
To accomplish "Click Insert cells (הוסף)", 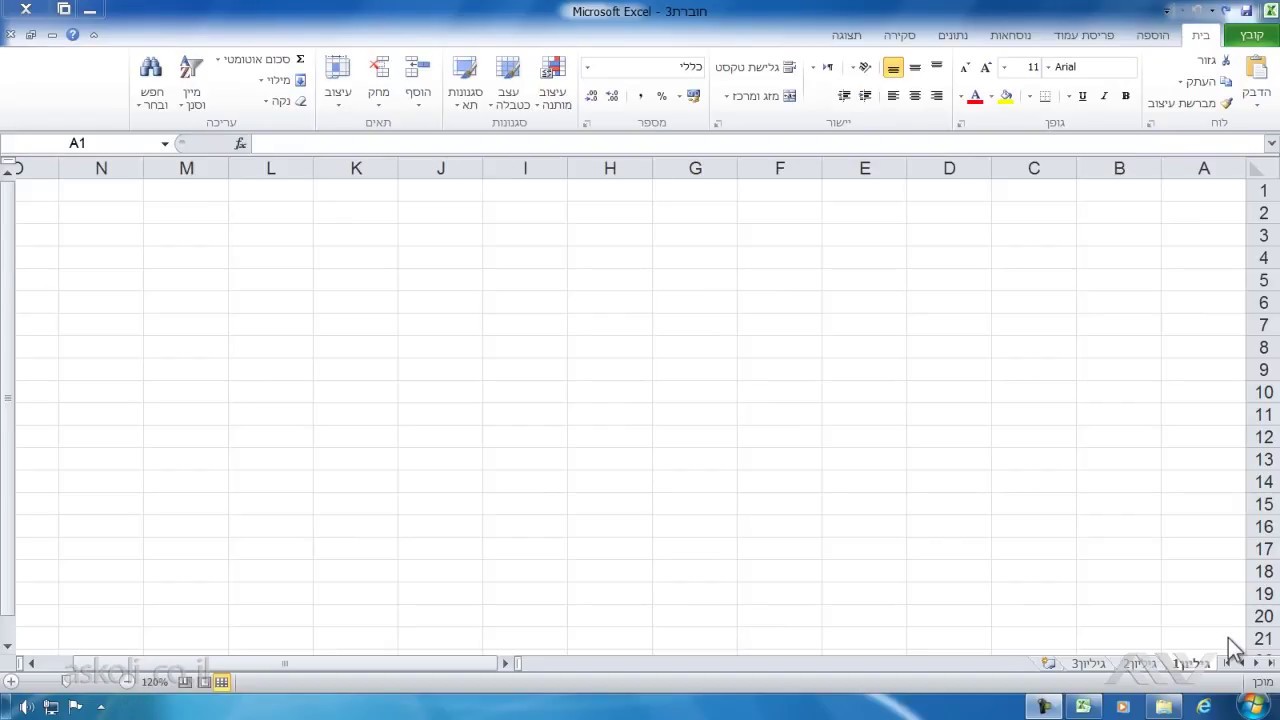I will (x=418, y=83).
